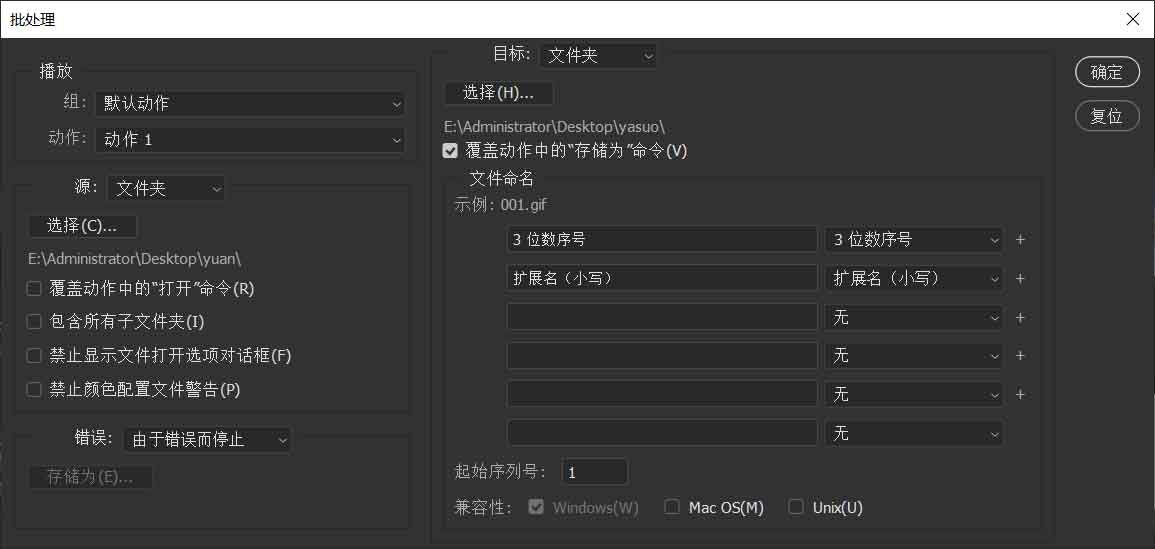Click the plus icon beside 3 位数序号 row
1155x549 pixels.
pos(1020,240)
